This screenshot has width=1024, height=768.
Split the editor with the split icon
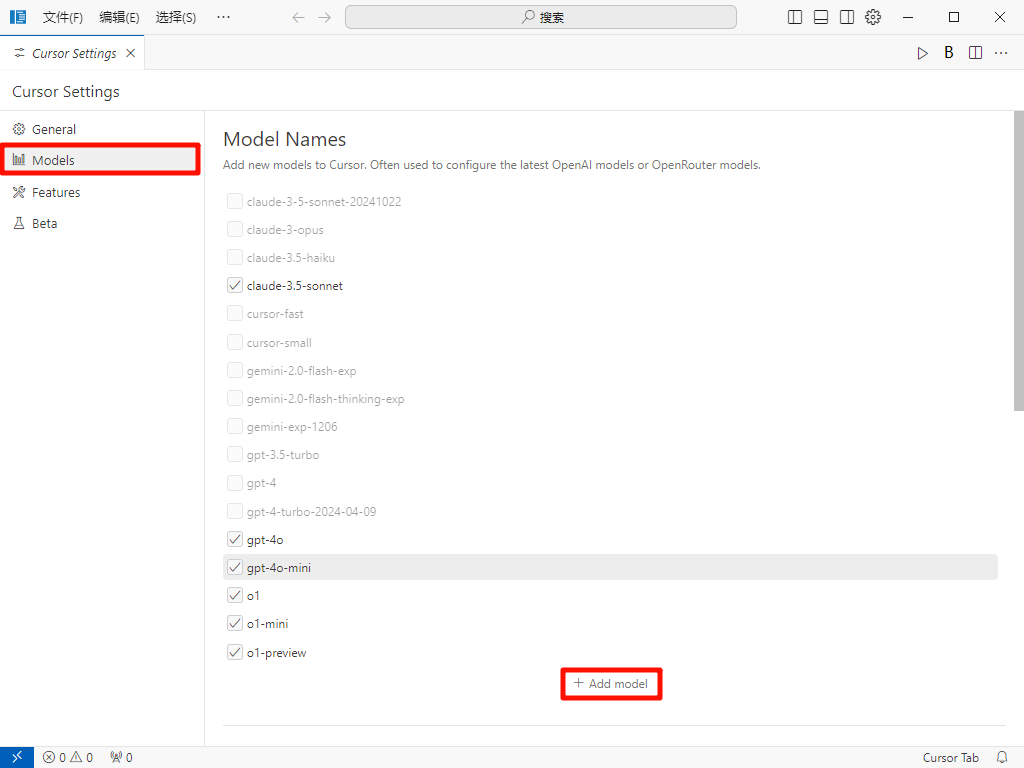975,53
